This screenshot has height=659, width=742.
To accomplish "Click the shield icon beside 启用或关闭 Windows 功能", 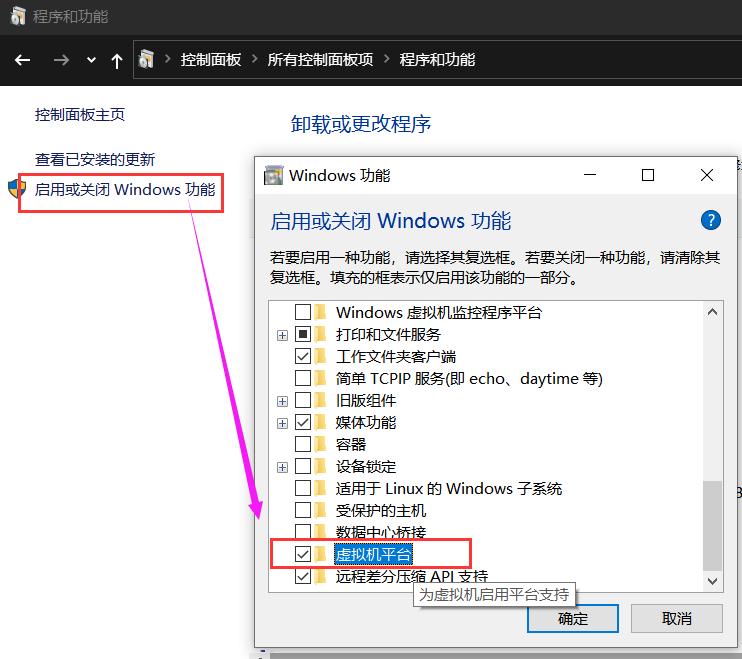I will click(17, 188).
